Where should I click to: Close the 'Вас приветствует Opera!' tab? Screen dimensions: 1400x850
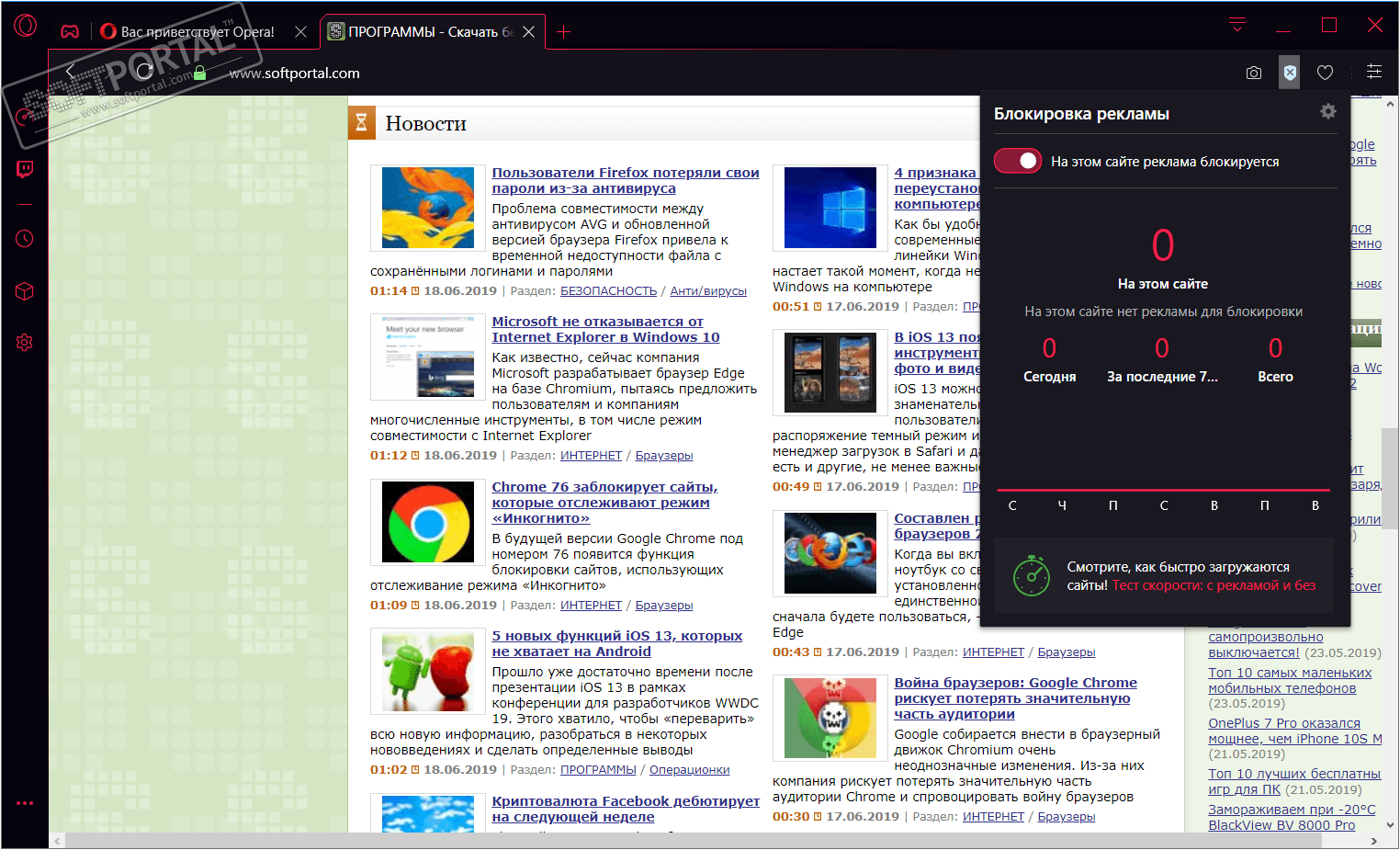(300, 32)
